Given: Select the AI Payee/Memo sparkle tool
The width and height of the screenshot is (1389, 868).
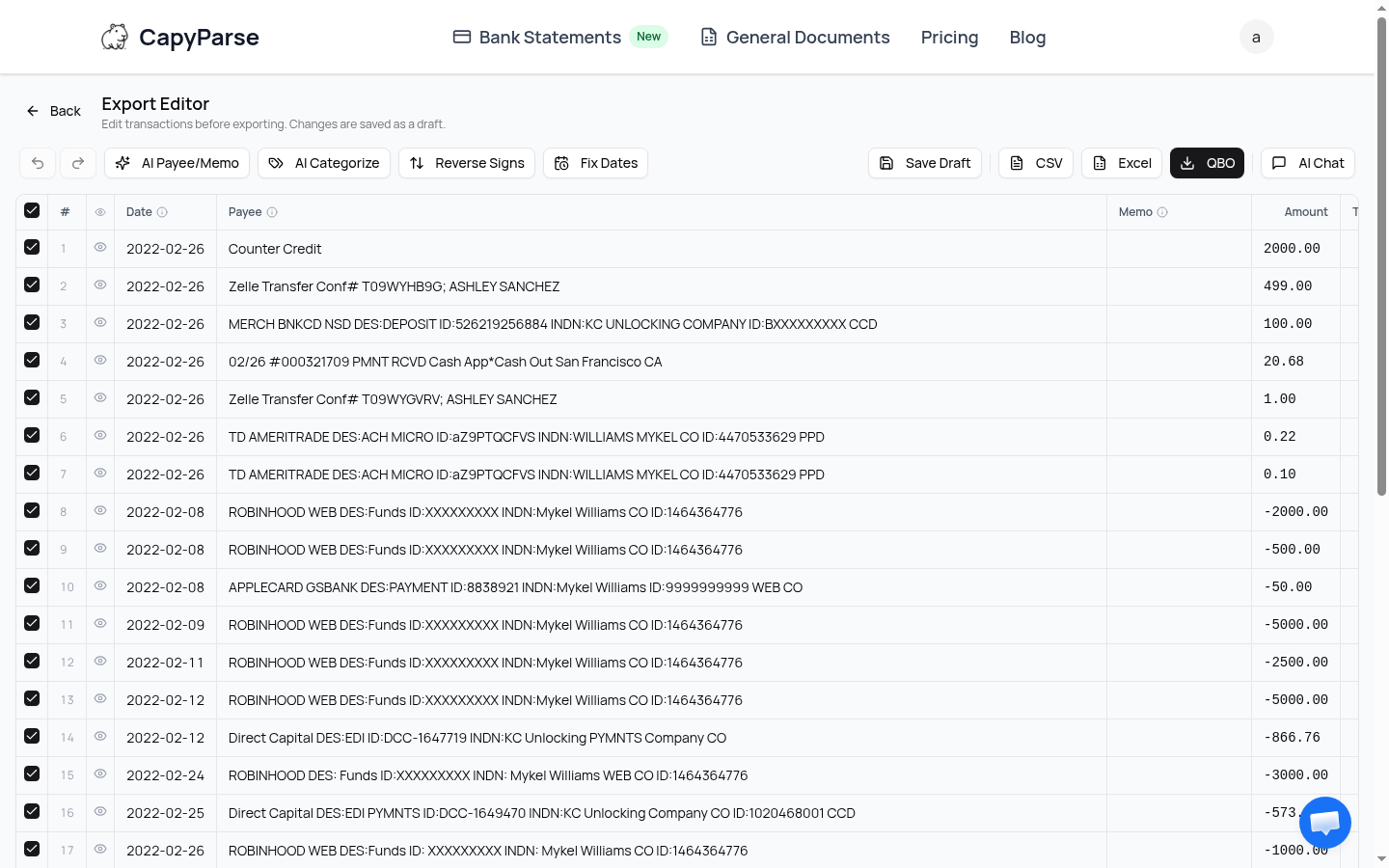Looking at the screenshot, I should pyautogui.click(x=177, y=163).
